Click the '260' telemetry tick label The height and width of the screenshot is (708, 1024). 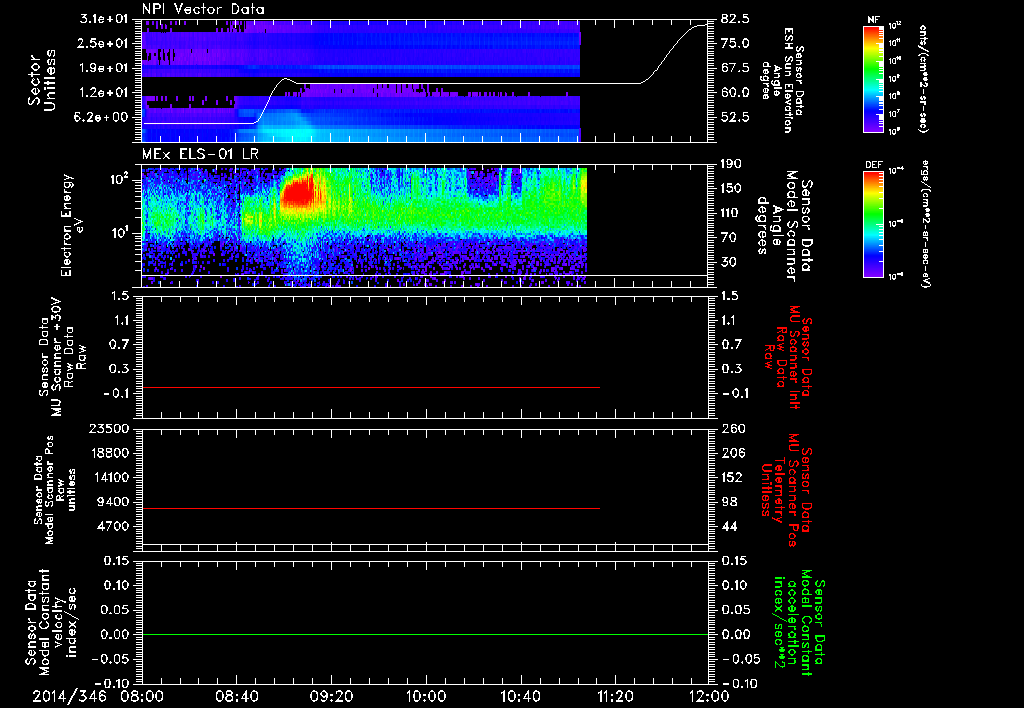tap(731, 429)
